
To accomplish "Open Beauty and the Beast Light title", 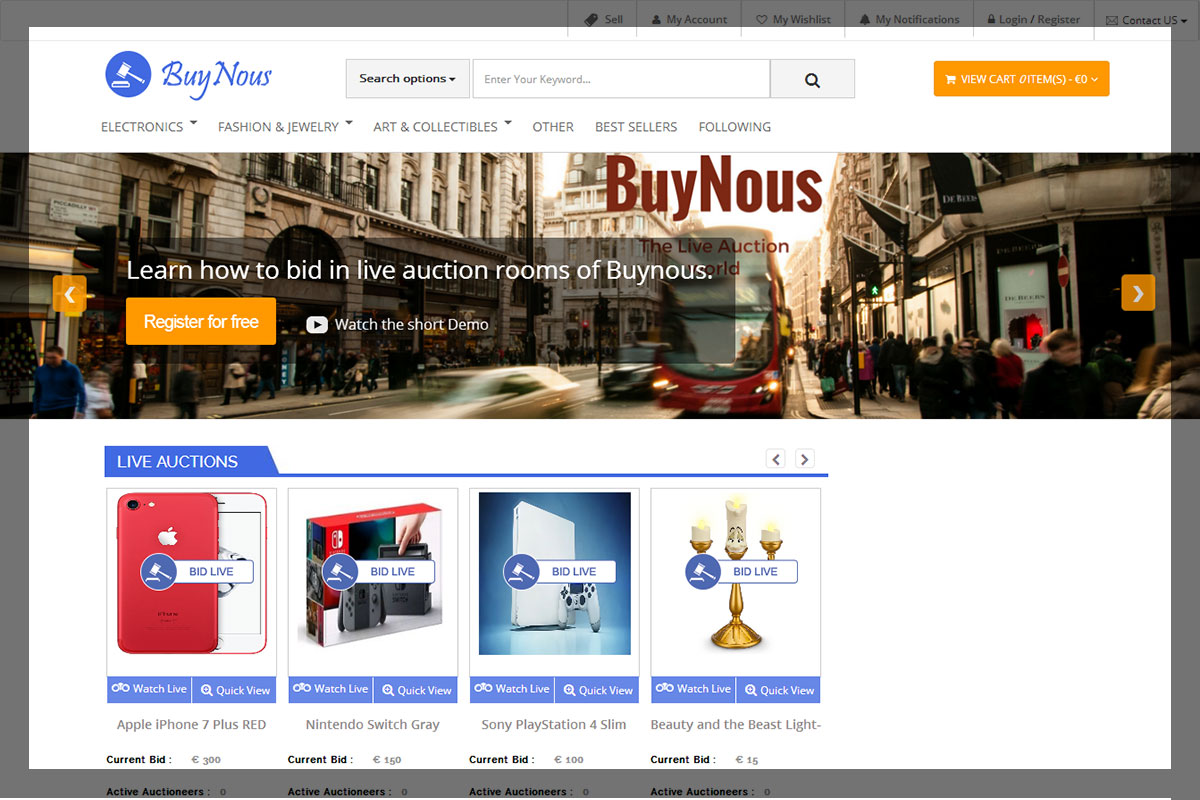I will [736, 724].
